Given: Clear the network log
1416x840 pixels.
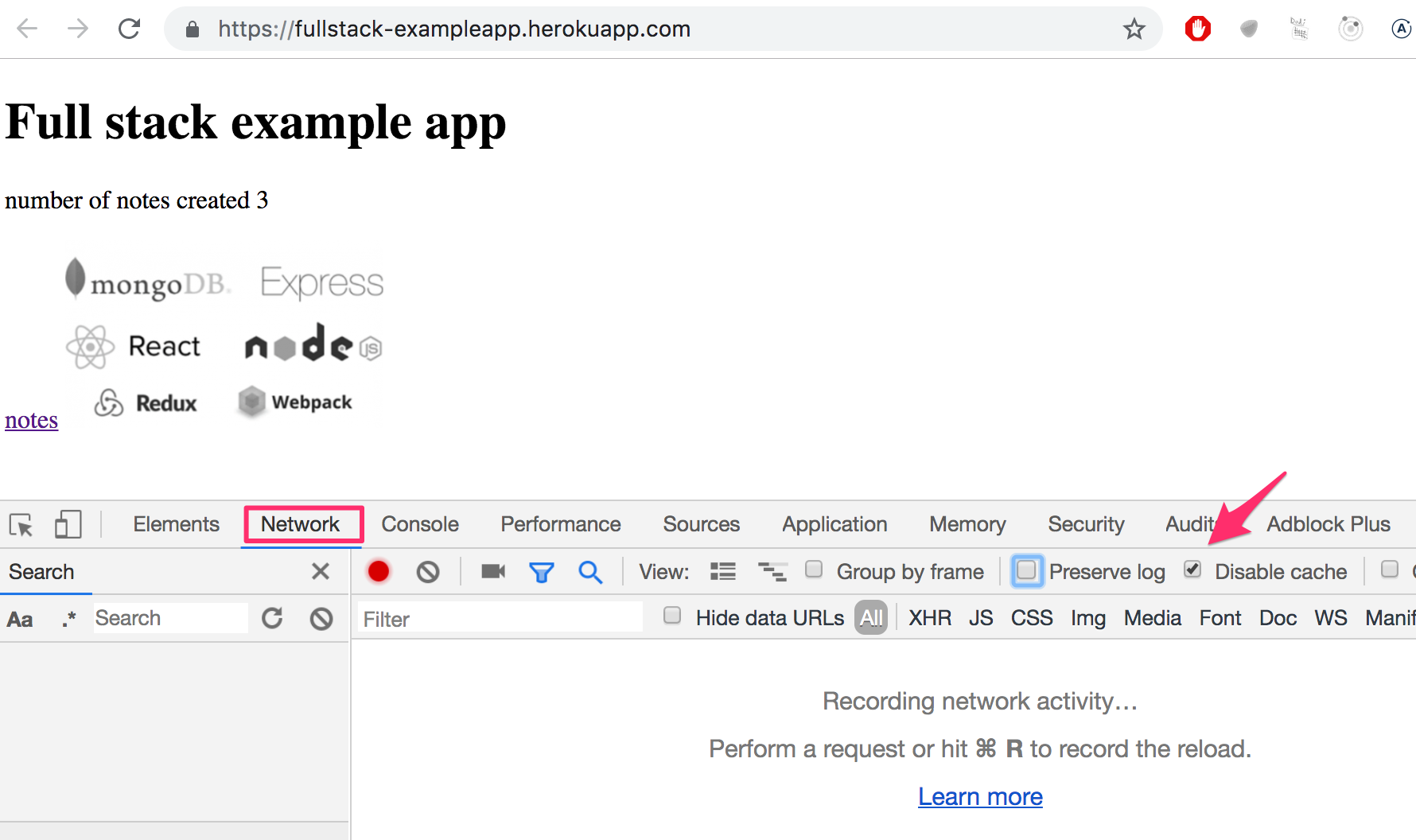Looking at the screenshot, I should click(x=428, y=572).
